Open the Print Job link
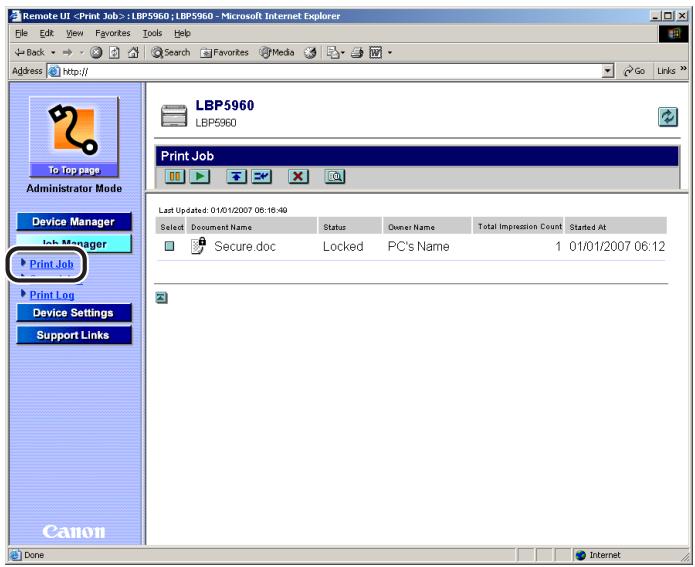 point(51,264)
